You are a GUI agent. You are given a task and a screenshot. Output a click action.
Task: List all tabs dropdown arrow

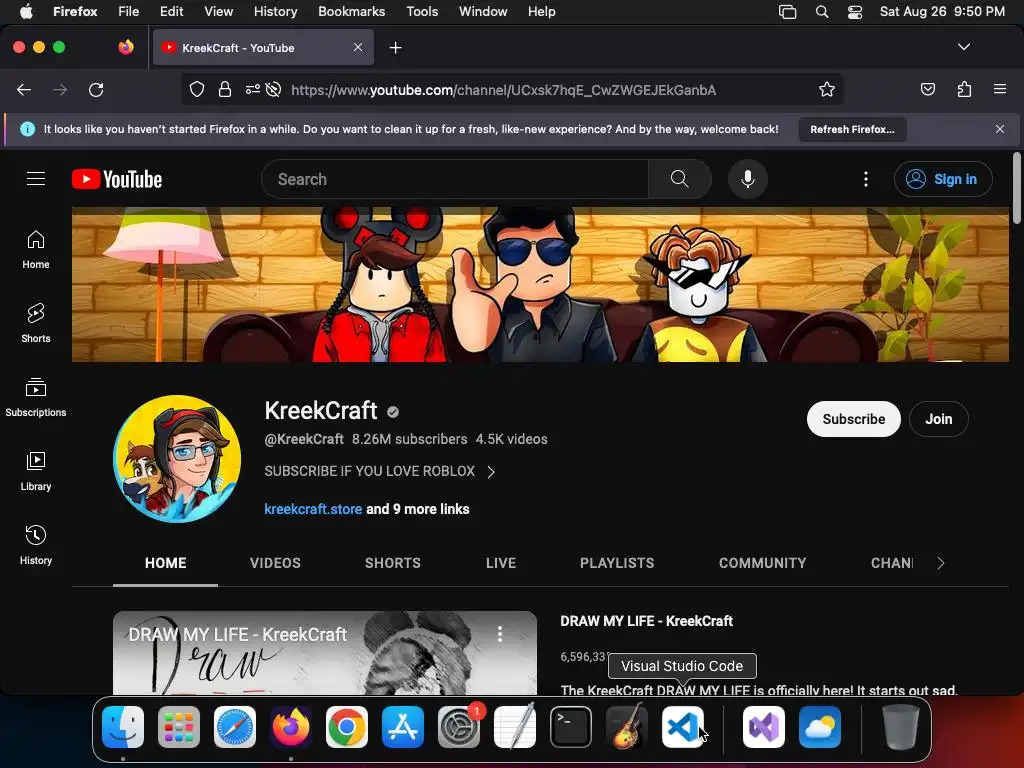(x=963, y=47)
